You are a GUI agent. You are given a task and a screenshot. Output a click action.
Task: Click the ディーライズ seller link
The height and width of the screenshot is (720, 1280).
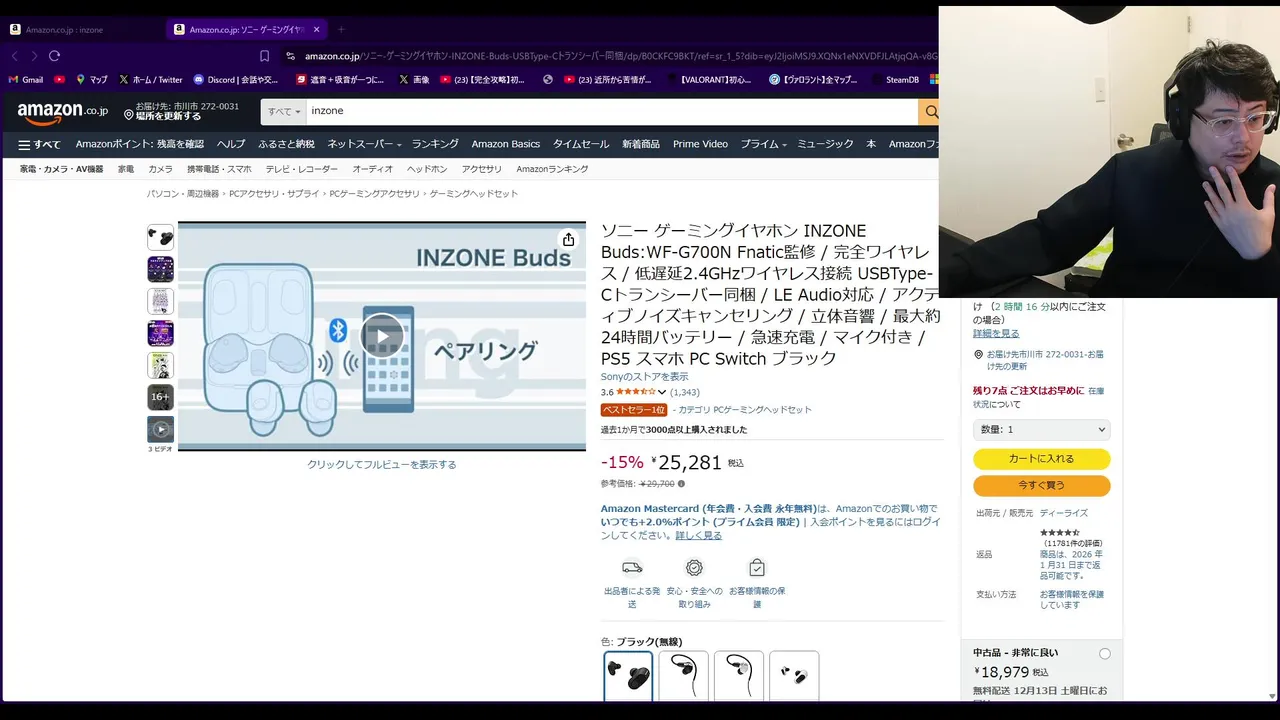tap(1063, 513)
